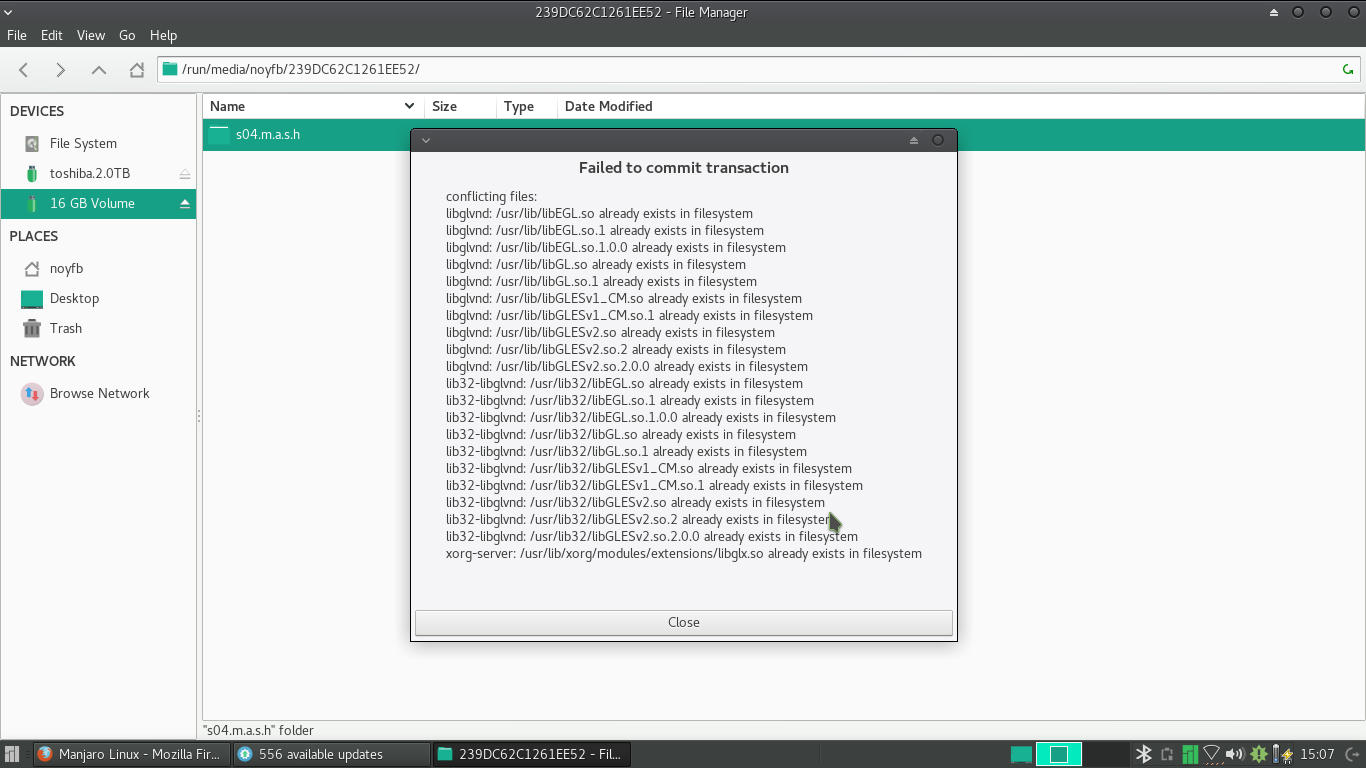Open the Help menu
Image resolution: width=1366 pixels, height=768 pixels.
(x=163, y=35)
